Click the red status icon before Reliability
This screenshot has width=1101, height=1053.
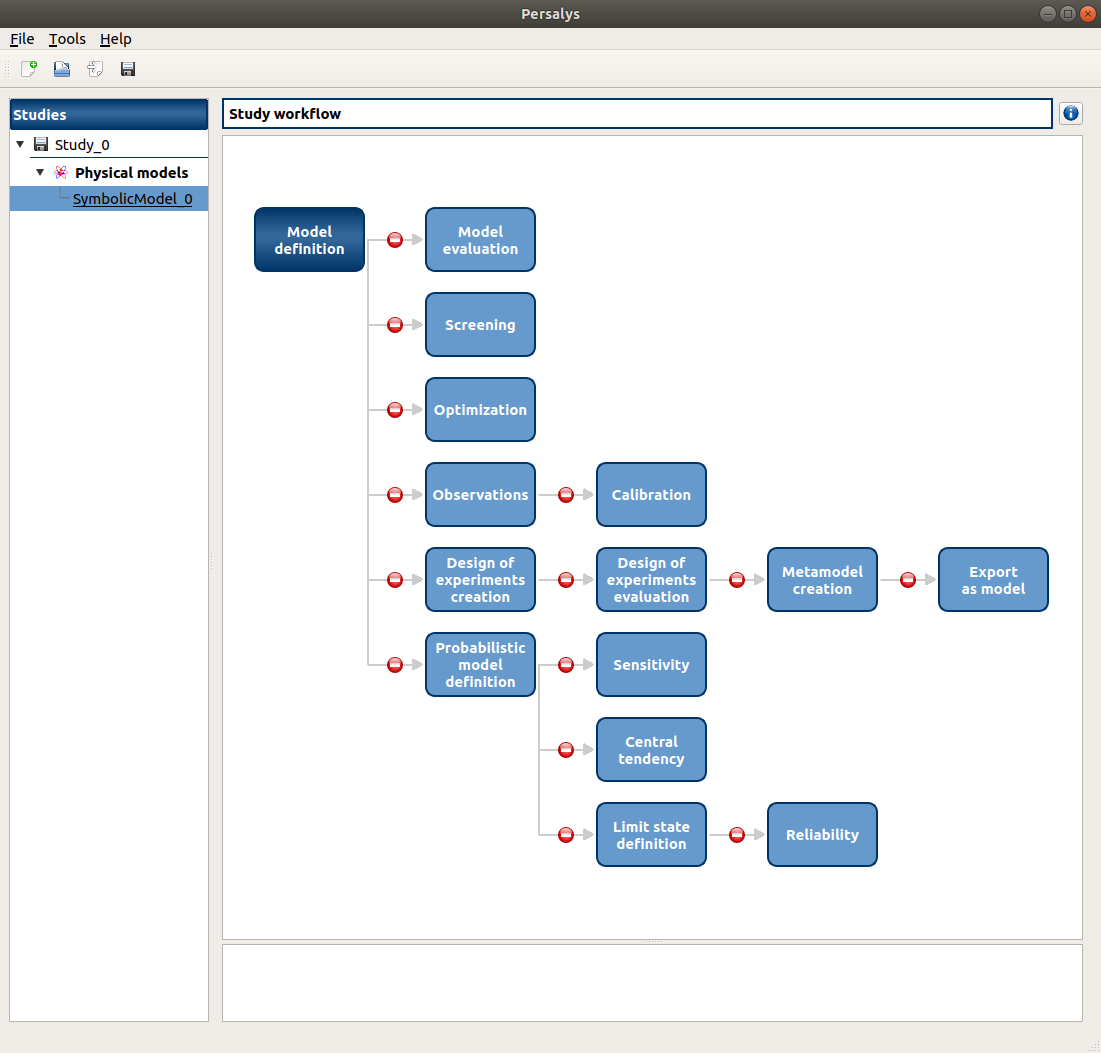click(737, 834)
